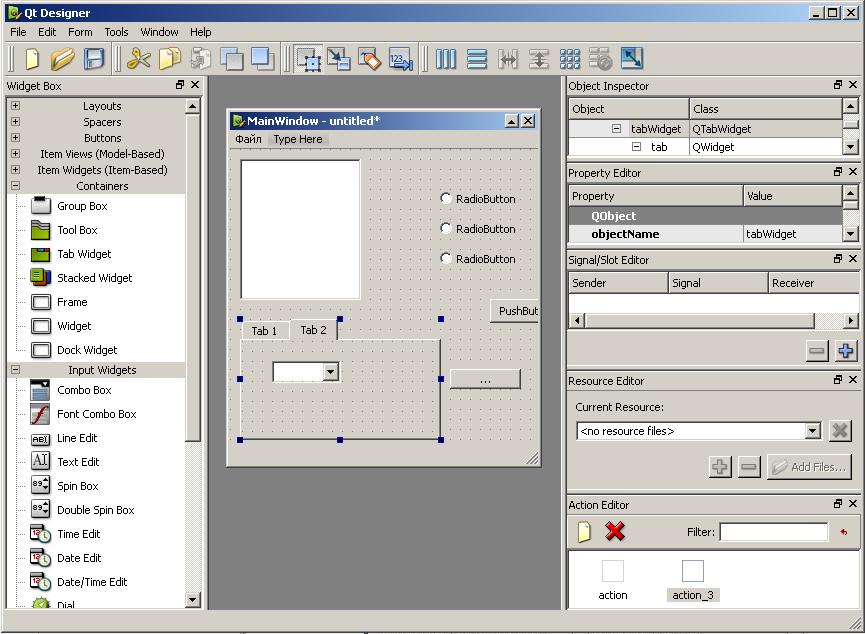Viewport: 865px width, 634px height.
Task: Open the Form menu
Action: (x=80, y=32)
